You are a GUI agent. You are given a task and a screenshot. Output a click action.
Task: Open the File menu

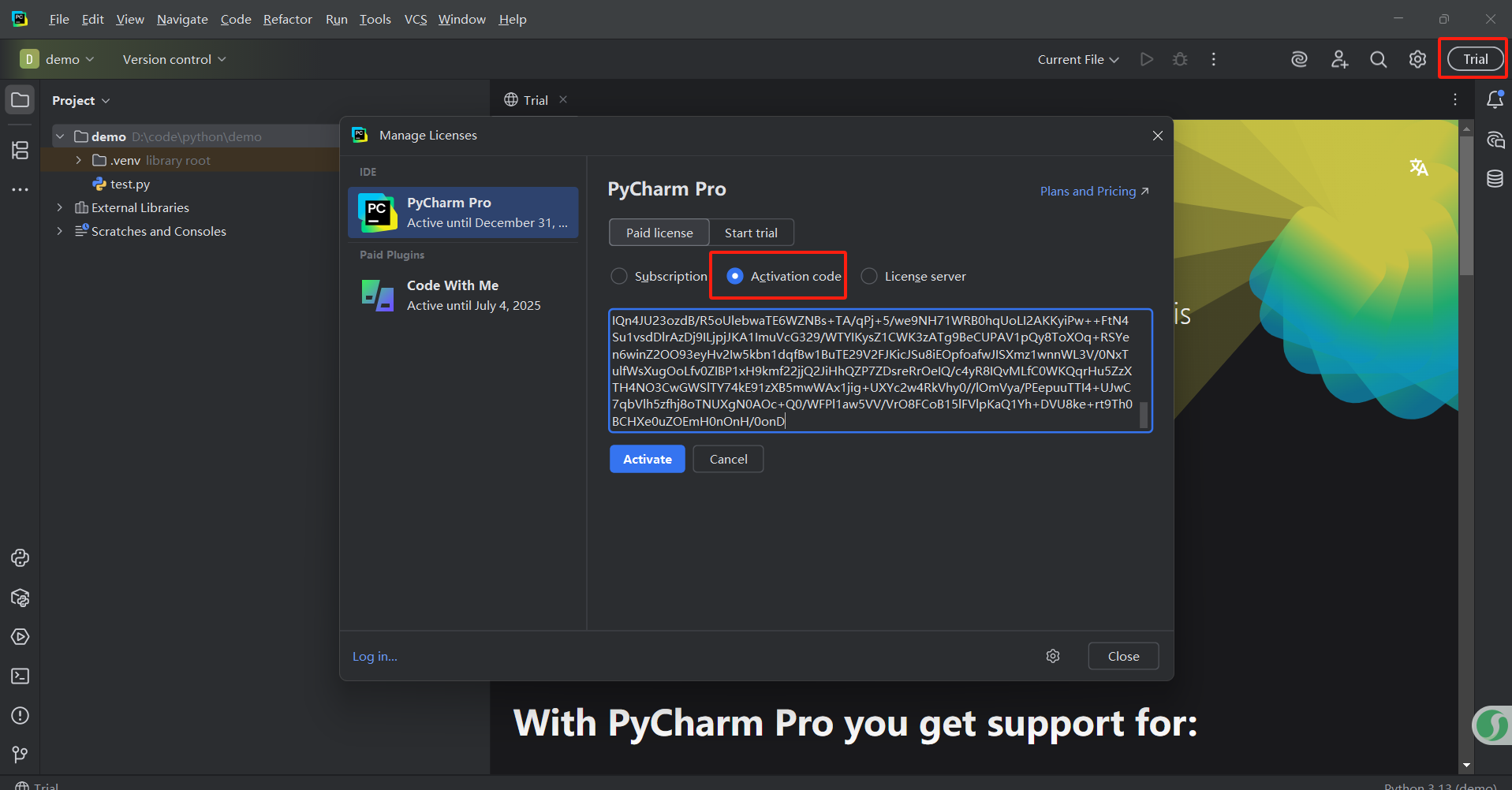(x=59, y=19)
